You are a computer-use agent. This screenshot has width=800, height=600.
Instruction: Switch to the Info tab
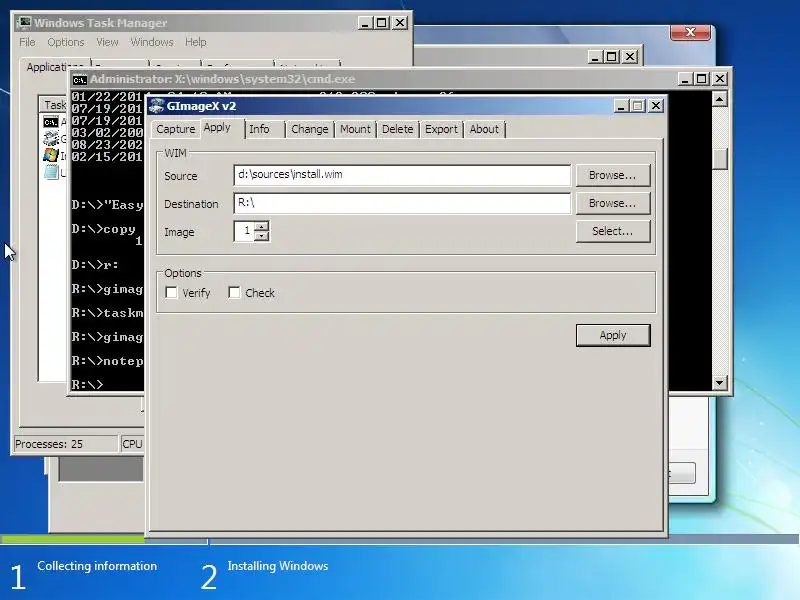point(259,129)
